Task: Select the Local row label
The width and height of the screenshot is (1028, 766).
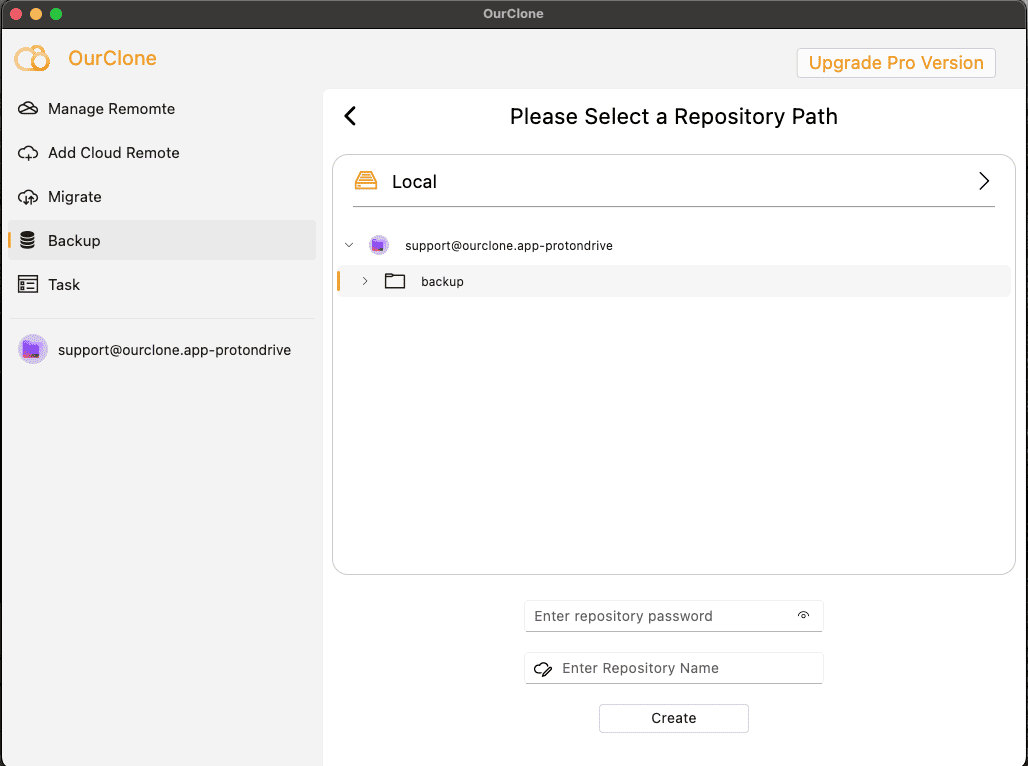Action: click(x=414, y=182)
